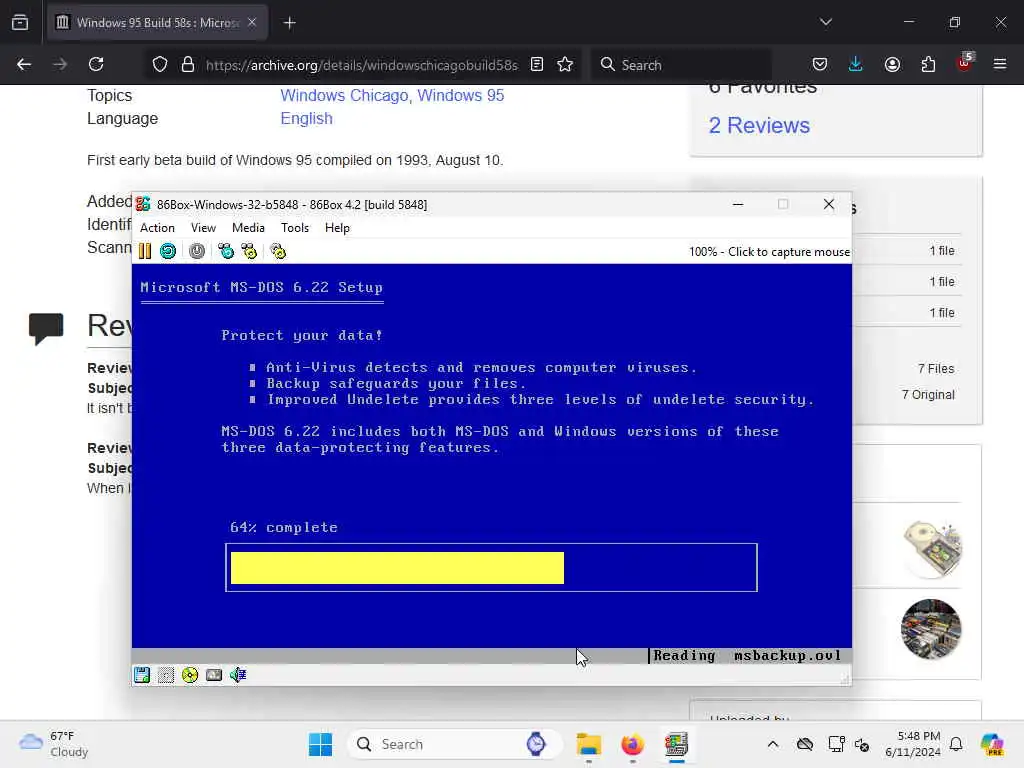Click the Windows Start button
The image size is (1024, 768).
pyautogui.click(x=321, y=744)
